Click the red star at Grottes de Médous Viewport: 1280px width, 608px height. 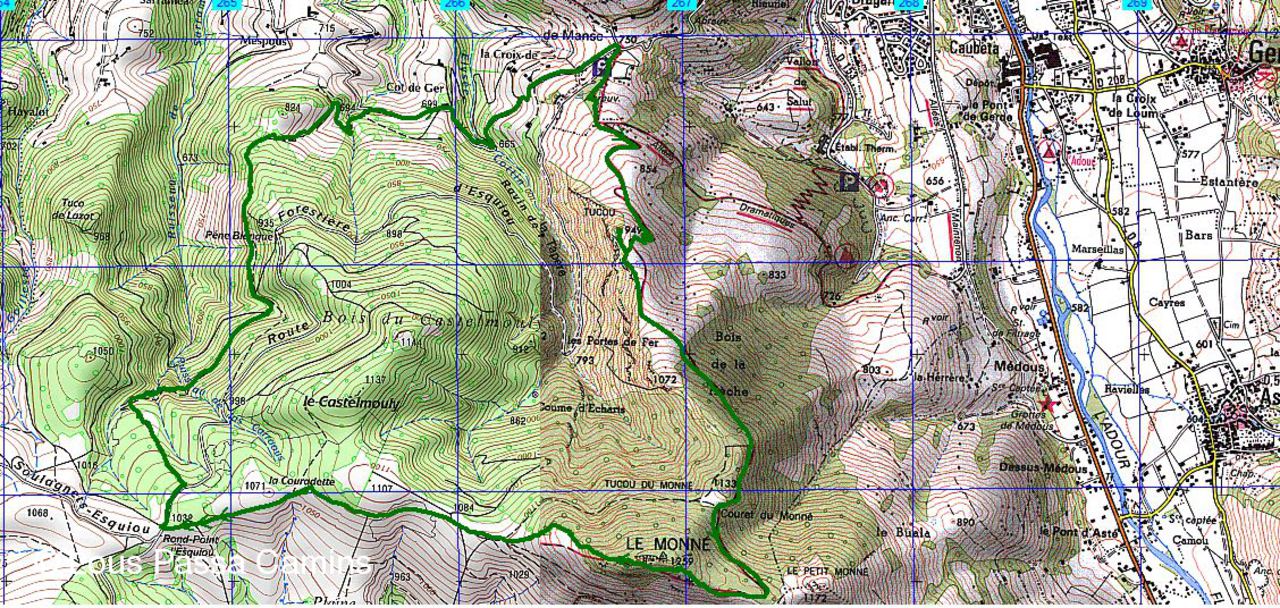(1047, 404)
